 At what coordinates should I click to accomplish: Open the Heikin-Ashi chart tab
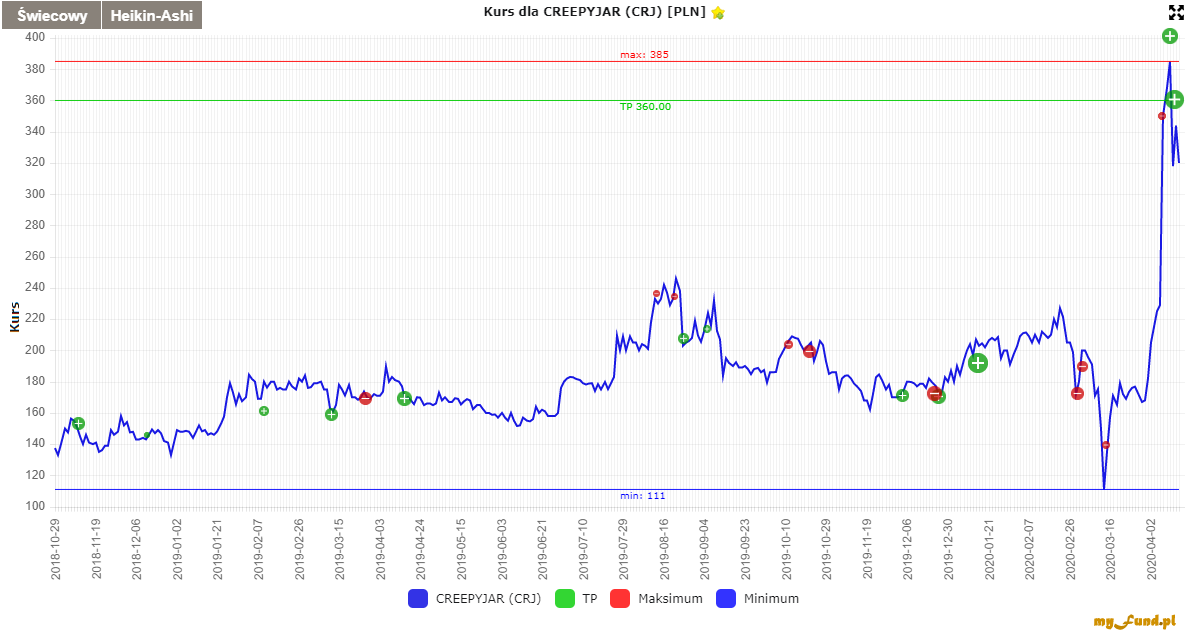pyautogui.click(x=152, y=15)
